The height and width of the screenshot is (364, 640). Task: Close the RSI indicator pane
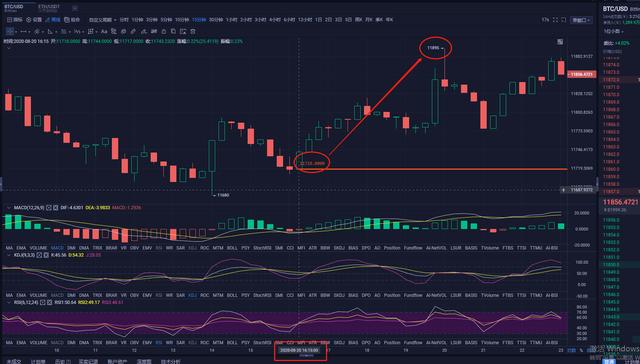(x=49, y=302)
